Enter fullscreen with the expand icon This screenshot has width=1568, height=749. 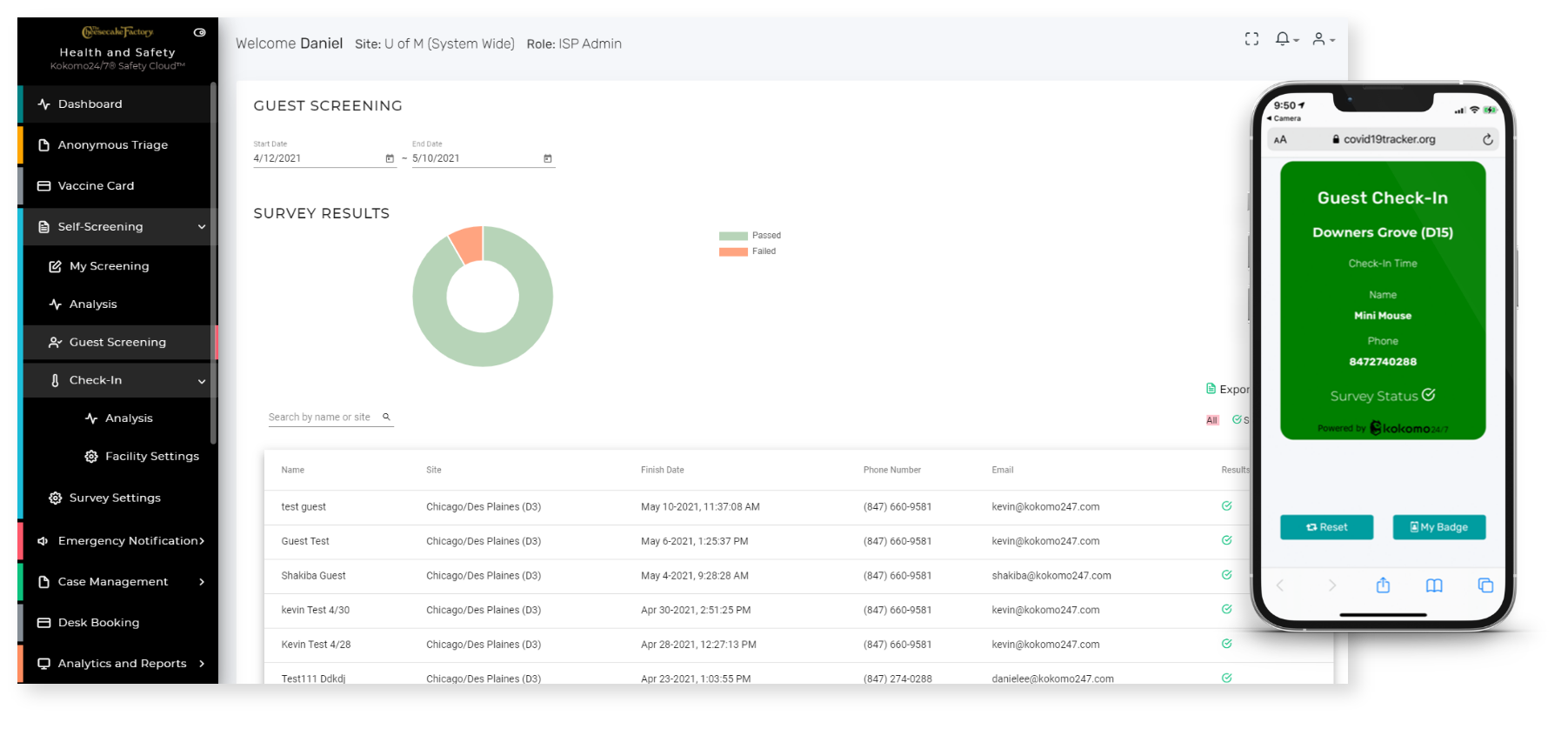[x=1251, y=39]
